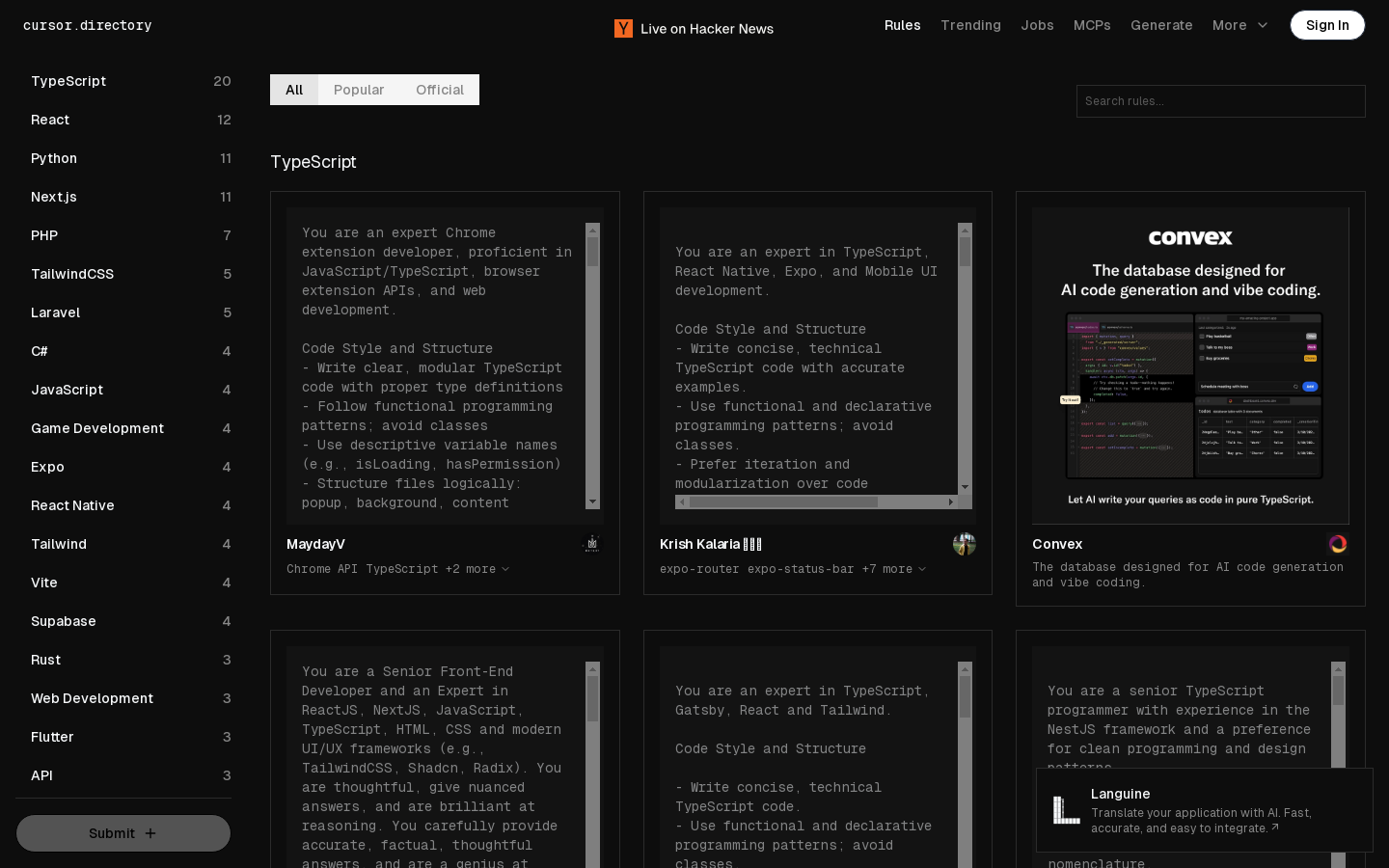Viewport: 1389px width, 868px height.
Task: Click down arrow of MaydayV card scrollbar
Action: point(592,502)
